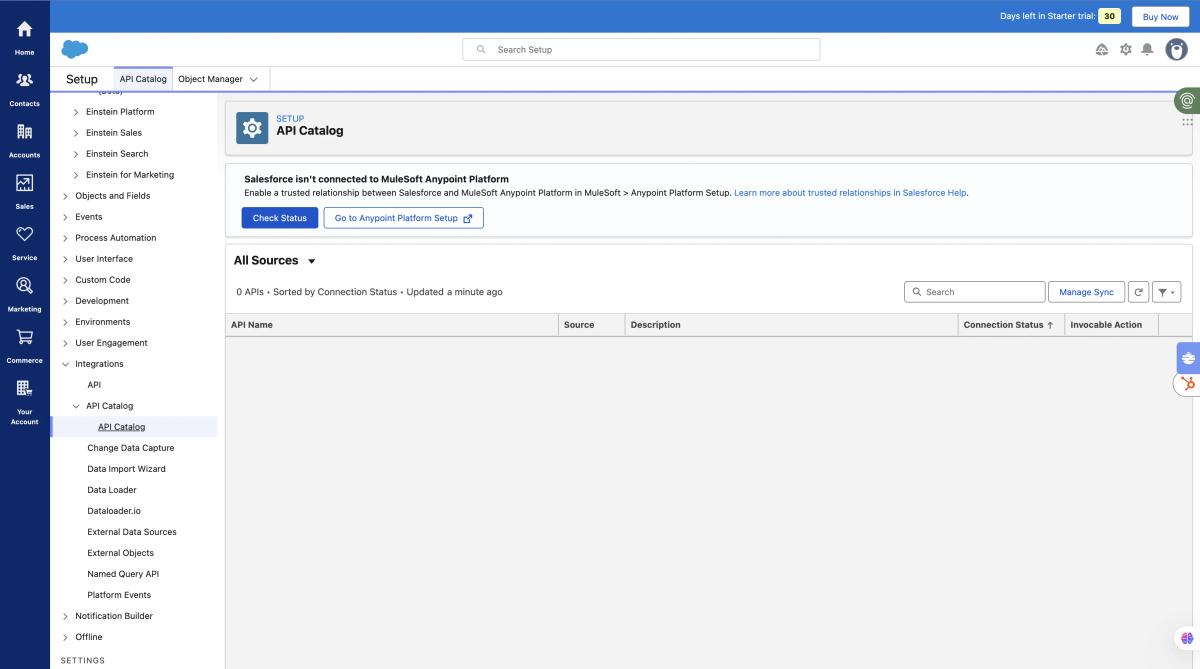Open the All Sources list view dropdown
The width and height of the screenshot is (1200, 669).
point(311,261)
